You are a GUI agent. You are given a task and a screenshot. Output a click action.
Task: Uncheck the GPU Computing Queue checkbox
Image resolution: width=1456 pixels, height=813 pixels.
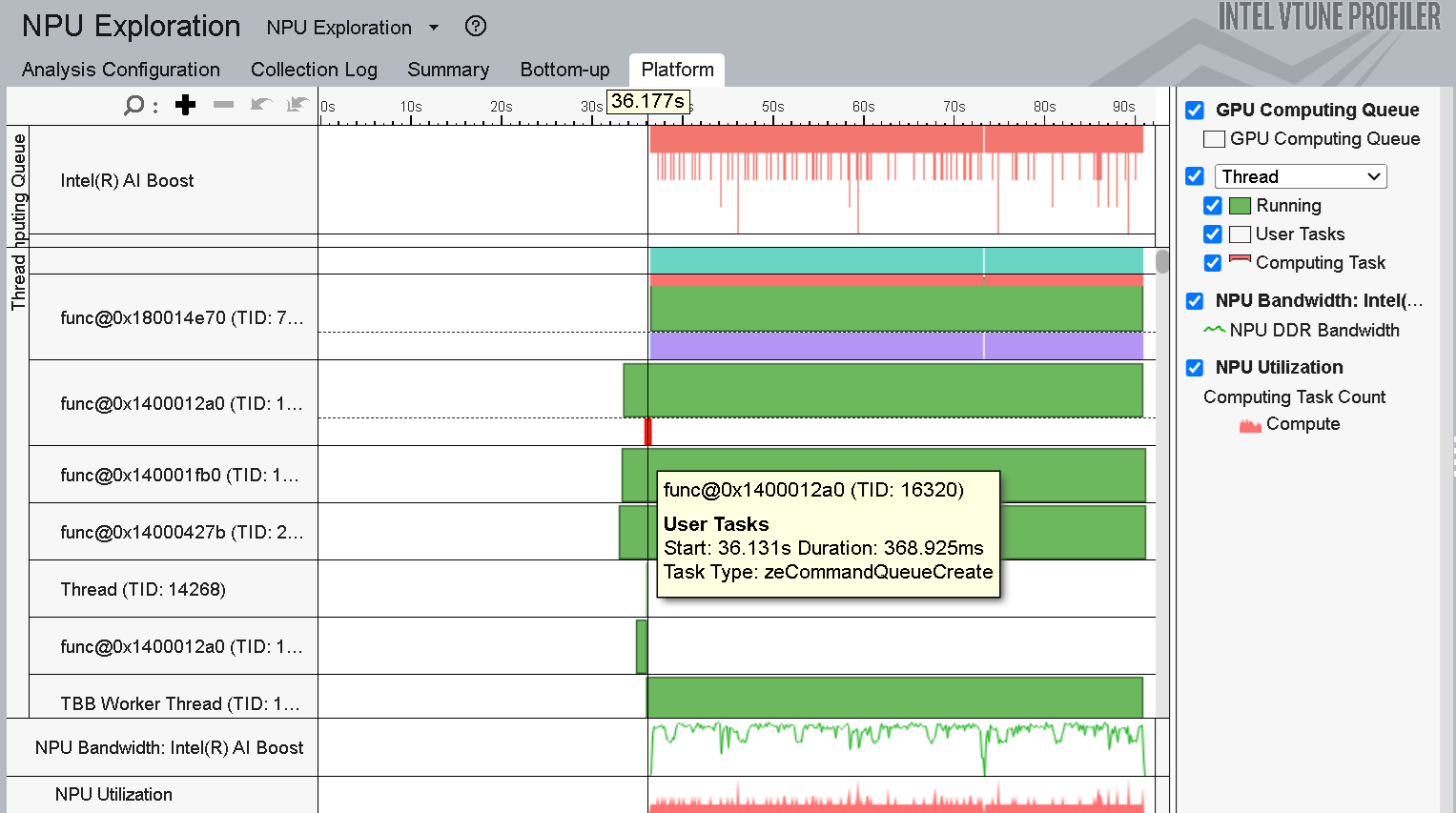click(1195, 111)
